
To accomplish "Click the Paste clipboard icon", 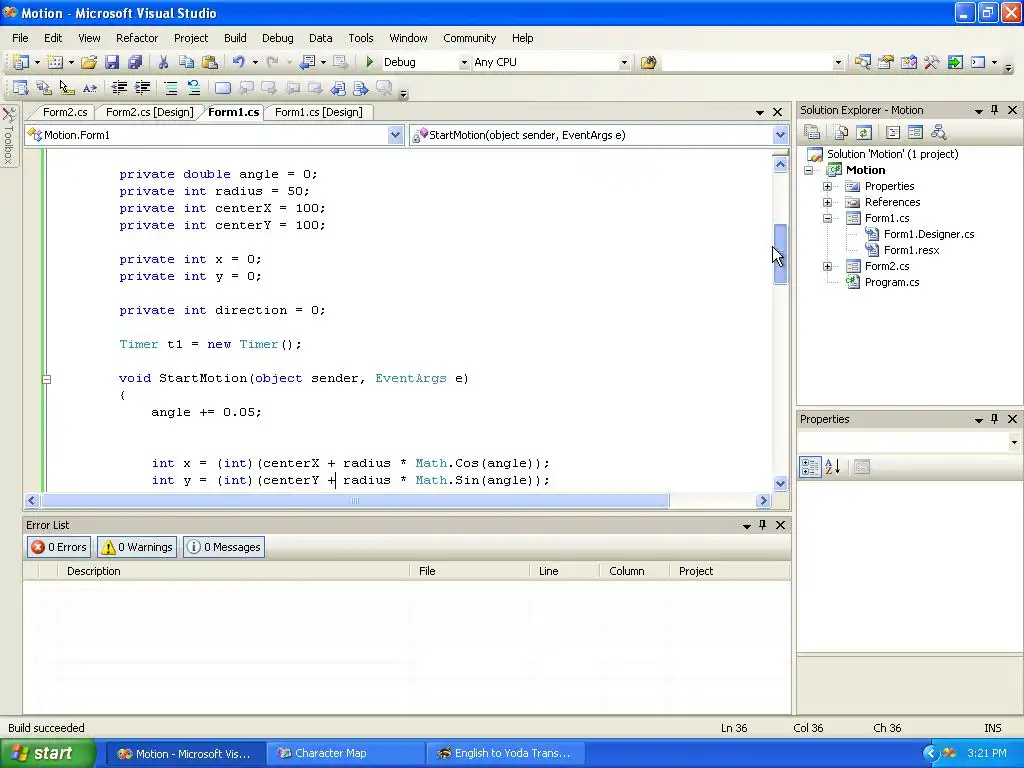I will (x=210, y=62).
